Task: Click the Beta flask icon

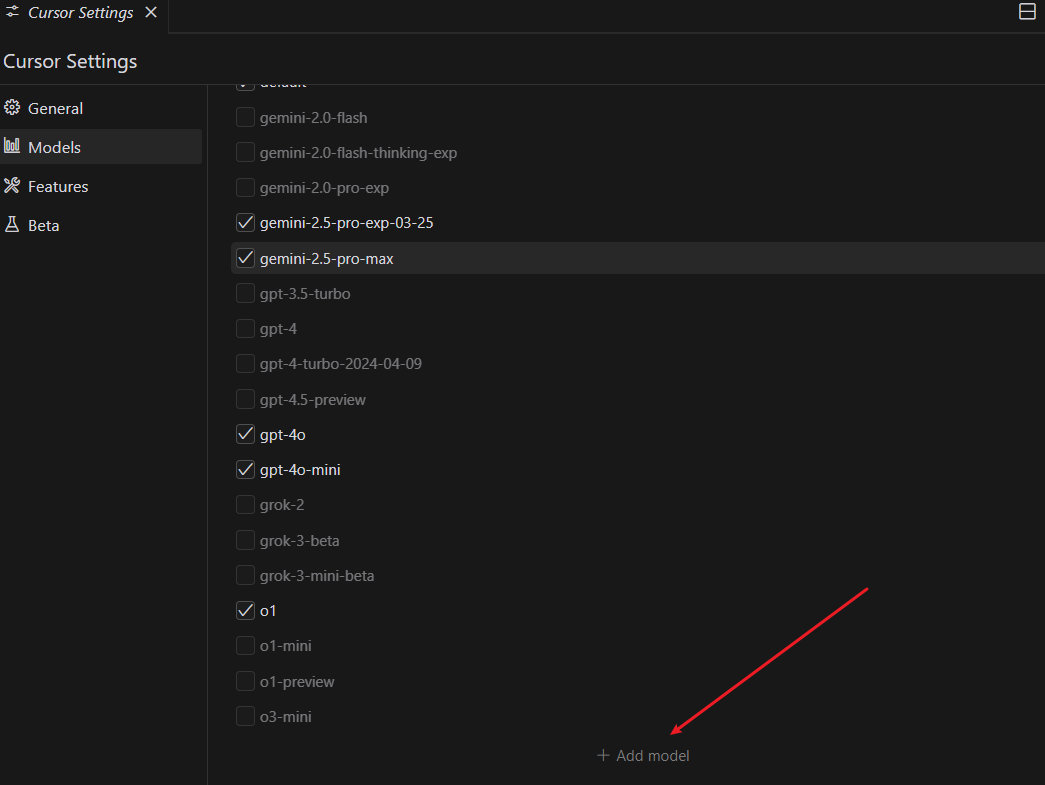Action: coord(12,225)
